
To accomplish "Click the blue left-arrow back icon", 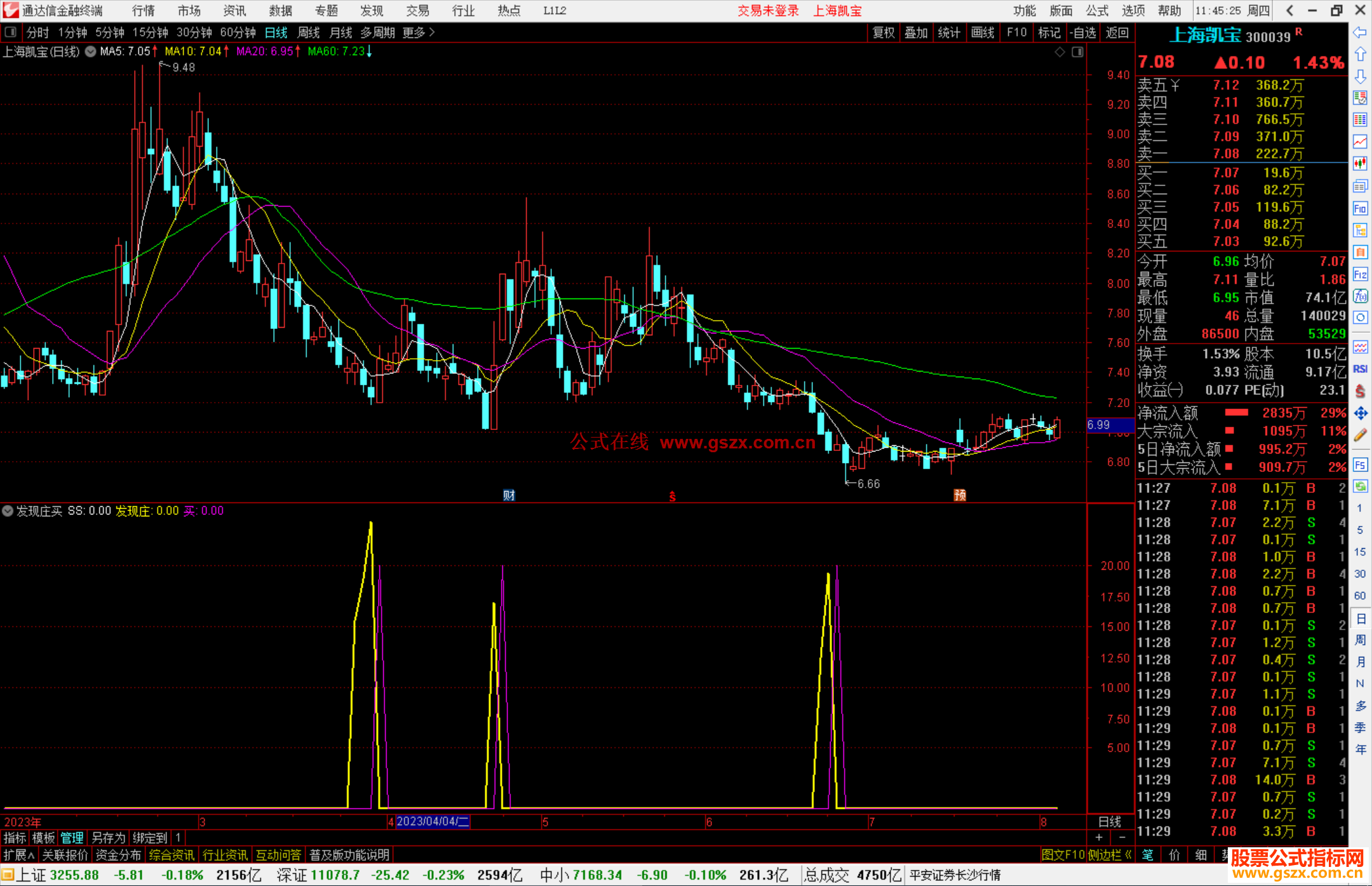I will click(1360, 32).
